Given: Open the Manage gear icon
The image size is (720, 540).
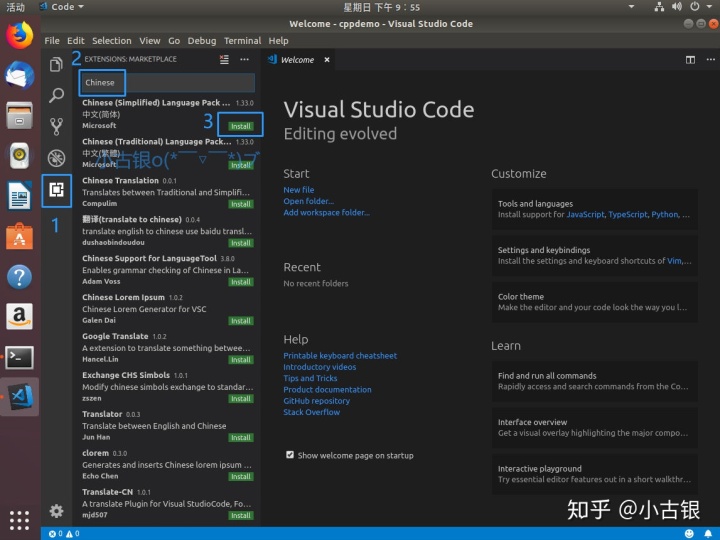Looking at the screenshot, I should click(x=56, y=511).
